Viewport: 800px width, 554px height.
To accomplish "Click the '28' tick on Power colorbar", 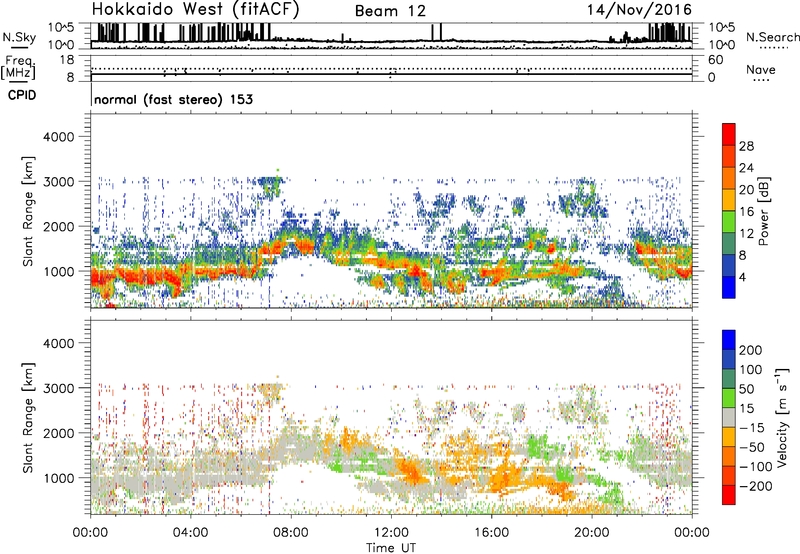I will pos(746,146).
